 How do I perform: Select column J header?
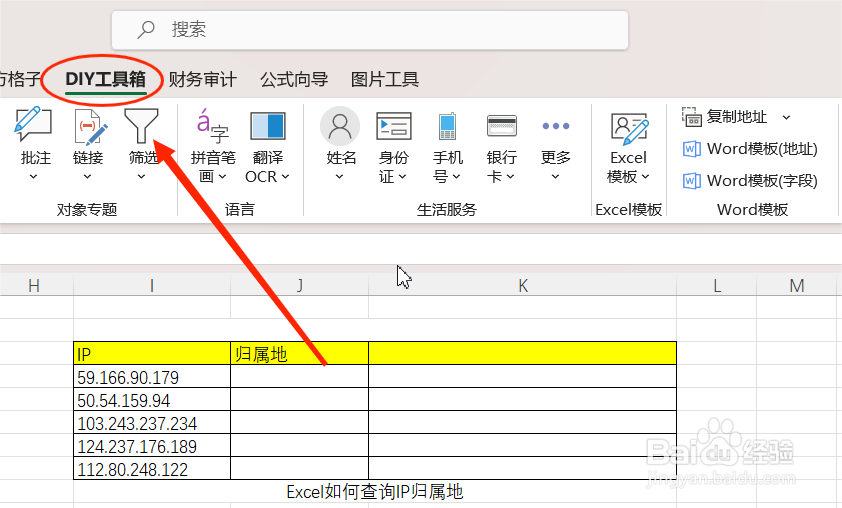point(300,285)
